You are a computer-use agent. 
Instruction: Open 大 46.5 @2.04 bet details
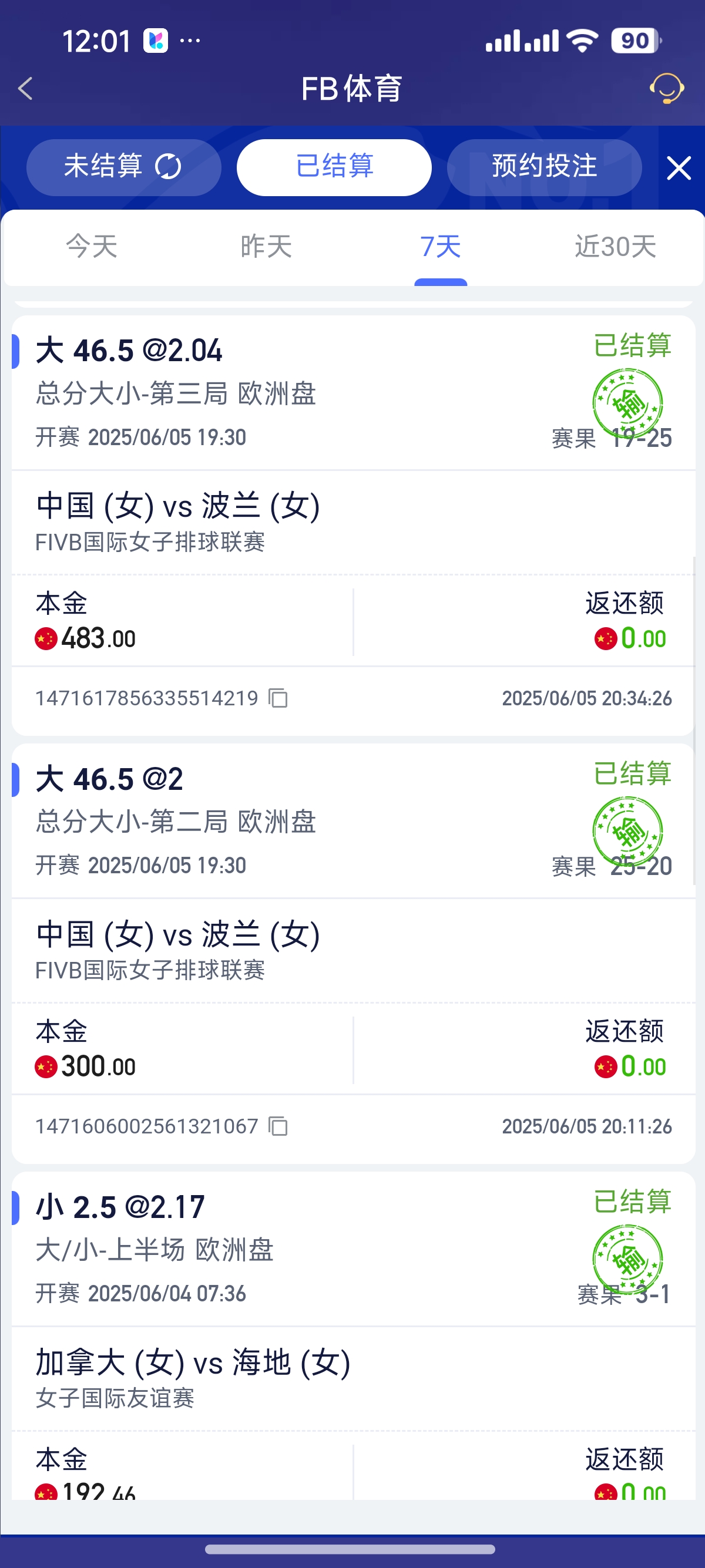tap(129, 351)
